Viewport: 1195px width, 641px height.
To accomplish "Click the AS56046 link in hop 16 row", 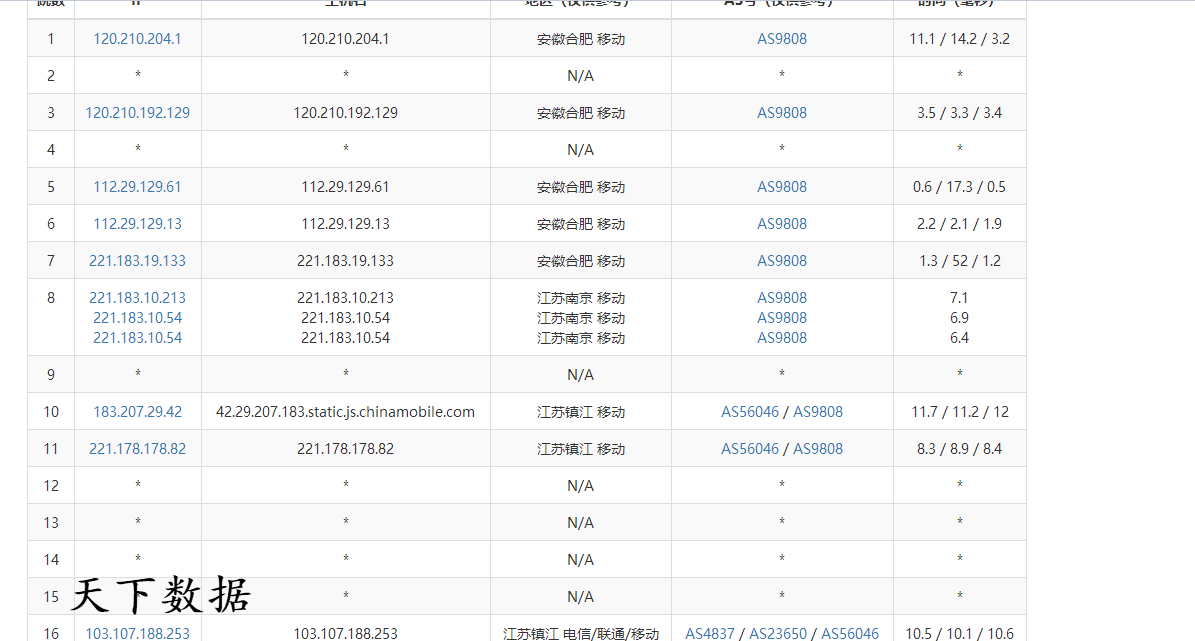I will (850, 633).
